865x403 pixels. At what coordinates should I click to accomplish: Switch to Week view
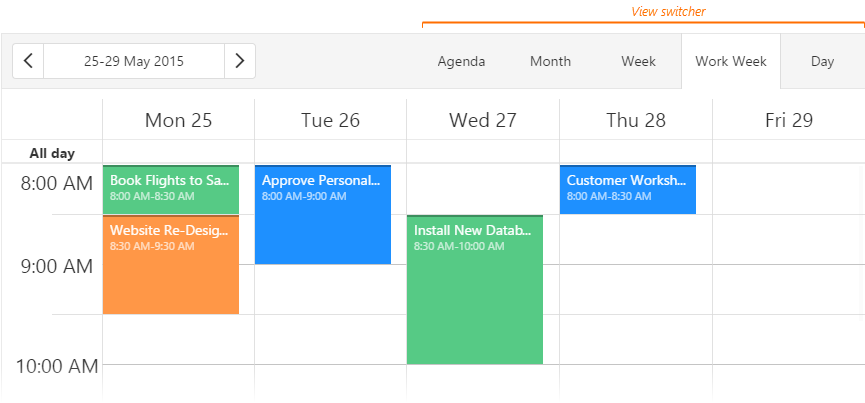[x=638, y=61]
